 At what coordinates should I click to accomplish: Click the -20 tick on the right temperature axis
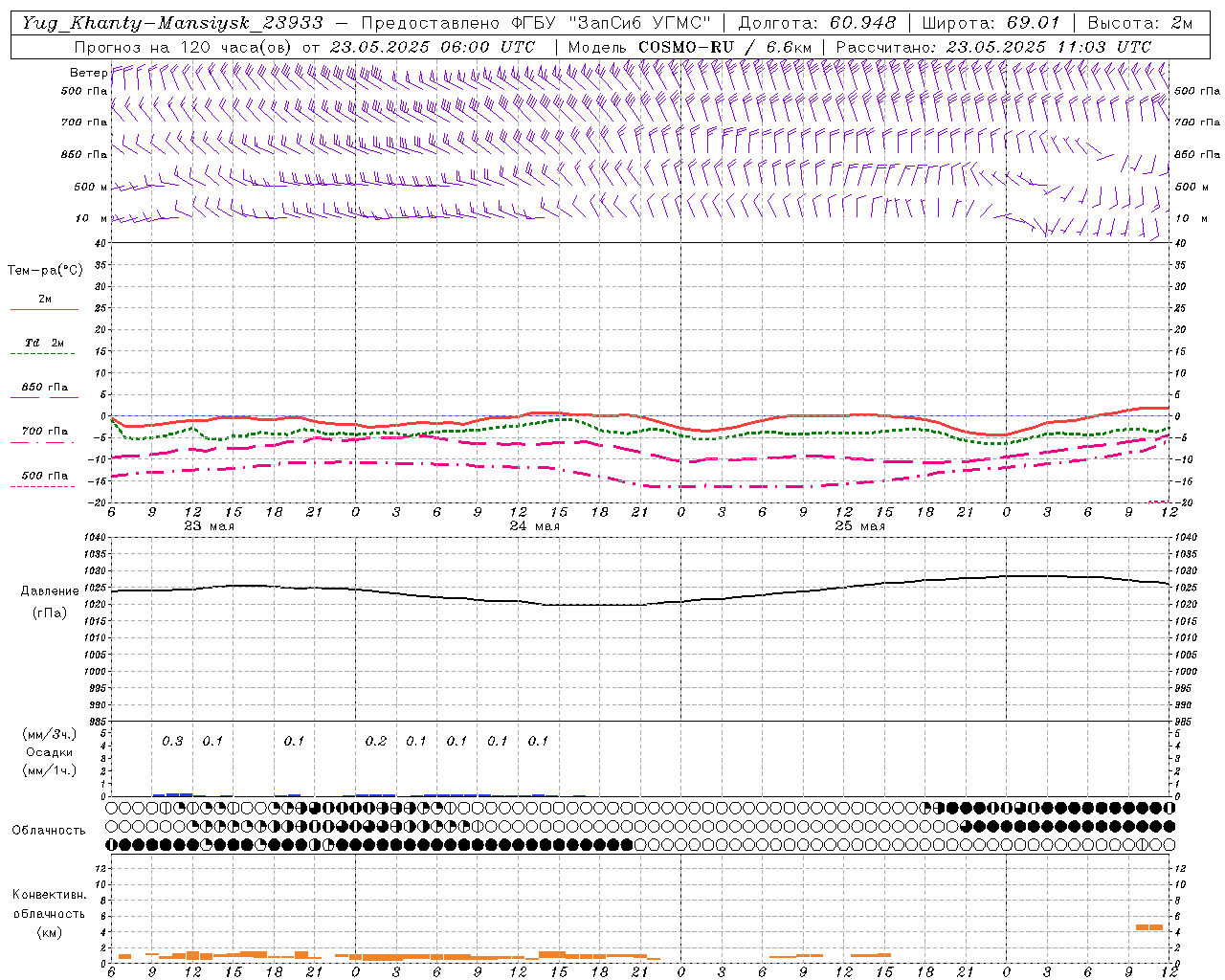point(1183,502)
